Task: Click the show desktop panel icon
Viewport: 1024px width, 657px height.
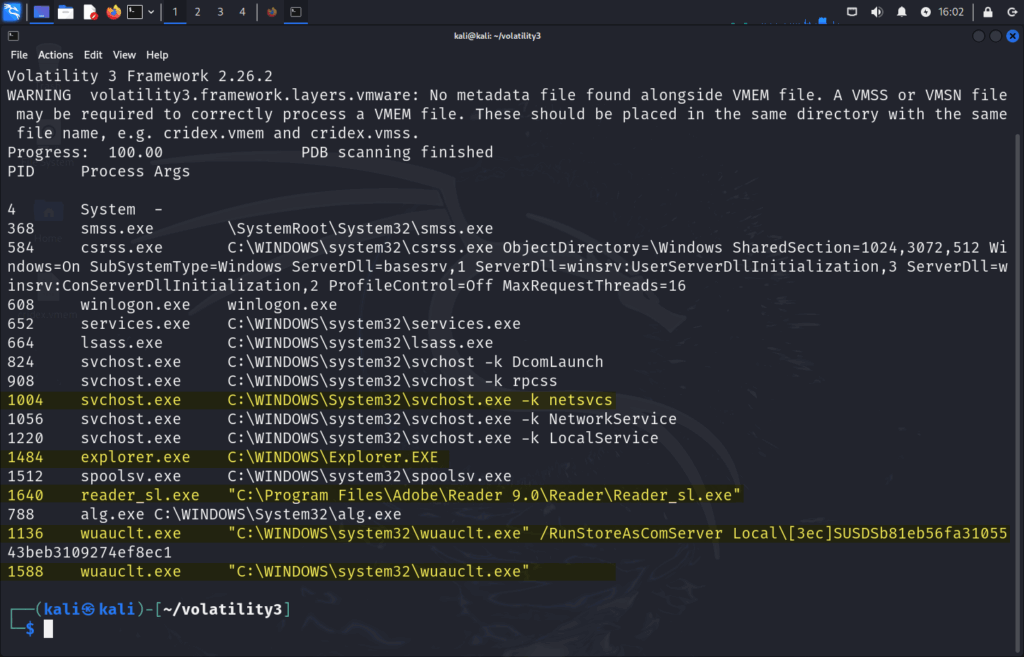Action: pos(41,12)
